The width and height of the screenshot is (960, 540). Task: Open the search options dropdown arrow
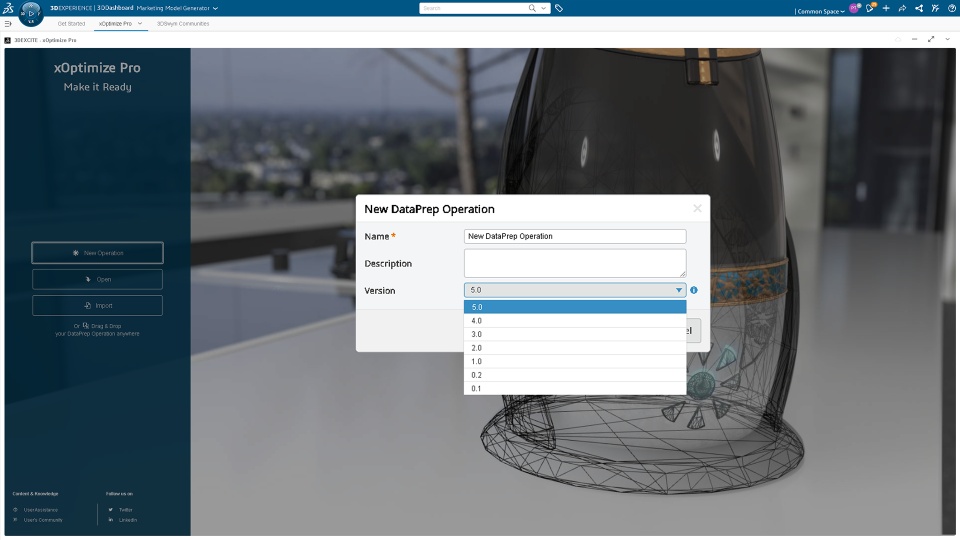point(543,8)
